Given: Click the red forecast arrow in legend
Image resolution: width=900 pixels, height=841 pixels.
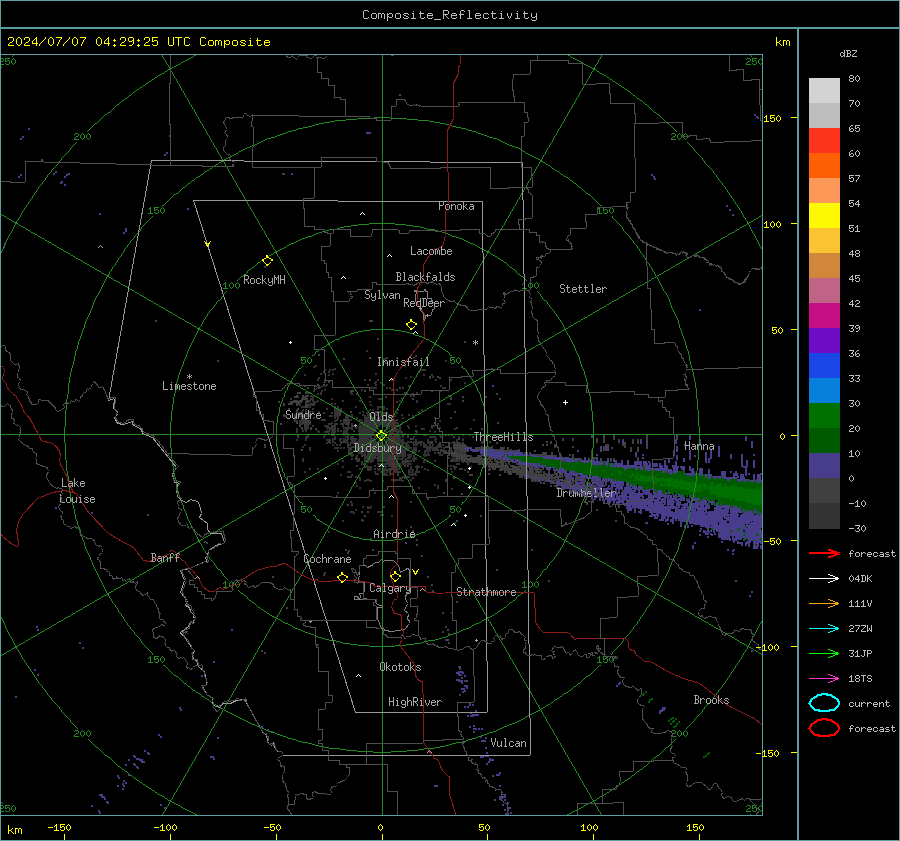Looking at the screenshot, I should pos(824,553).
